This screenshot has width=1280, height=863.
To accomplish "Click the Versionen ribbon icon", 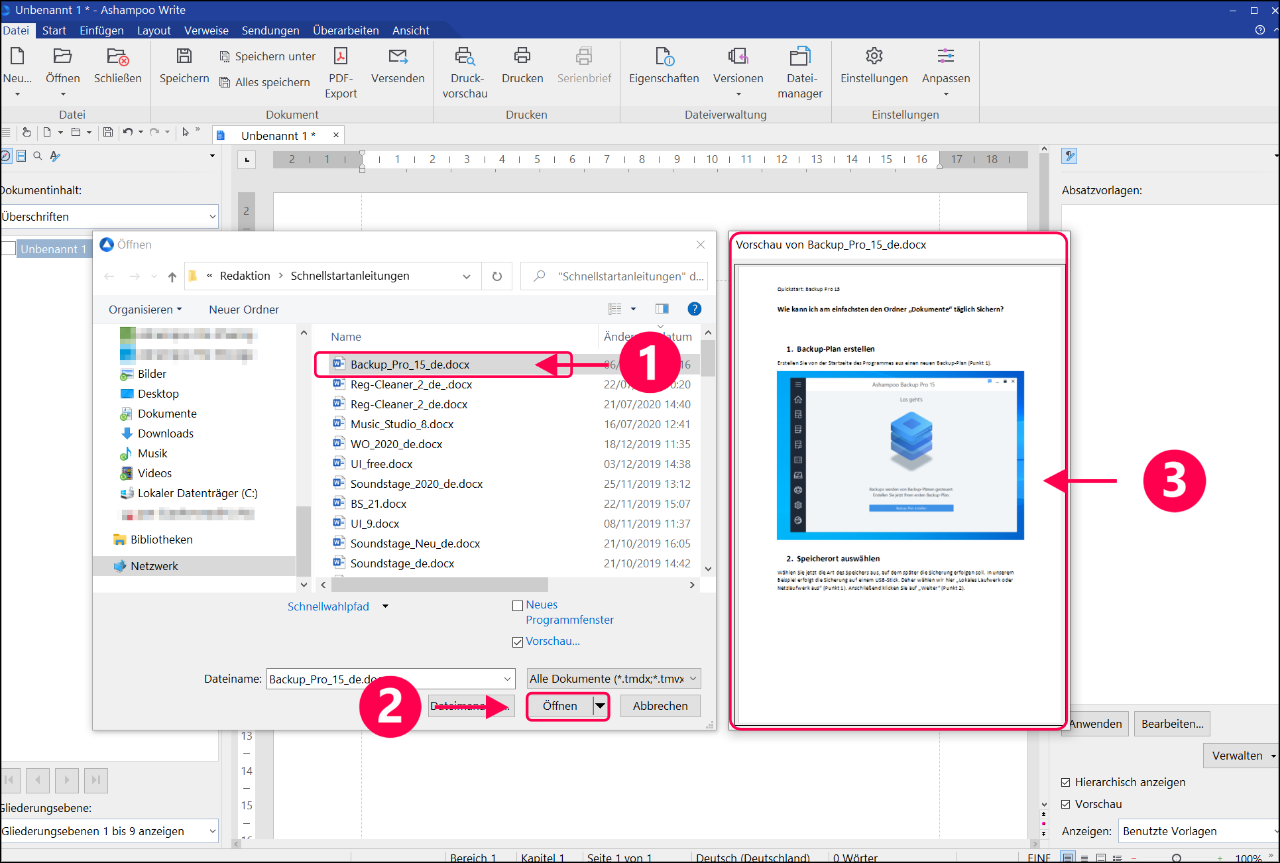I will coord(738,57).
